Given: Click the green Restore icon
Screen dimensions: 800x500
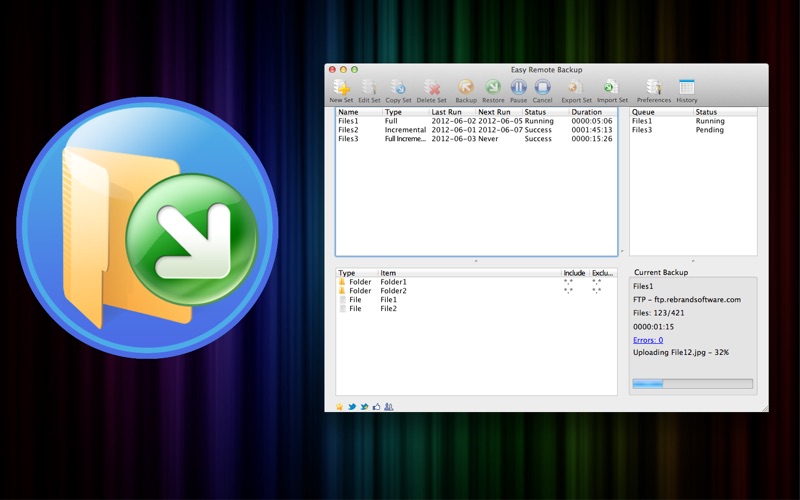Looking at the screenshot, I should pyautogui.click(x=493, y=88).
